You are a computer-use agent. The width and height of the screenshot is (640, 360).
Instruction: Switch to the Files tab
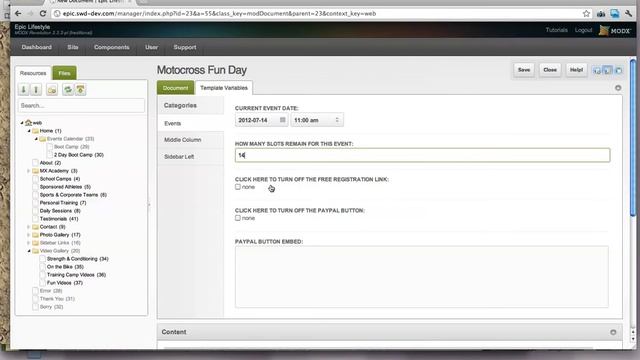tap(64, 73)
